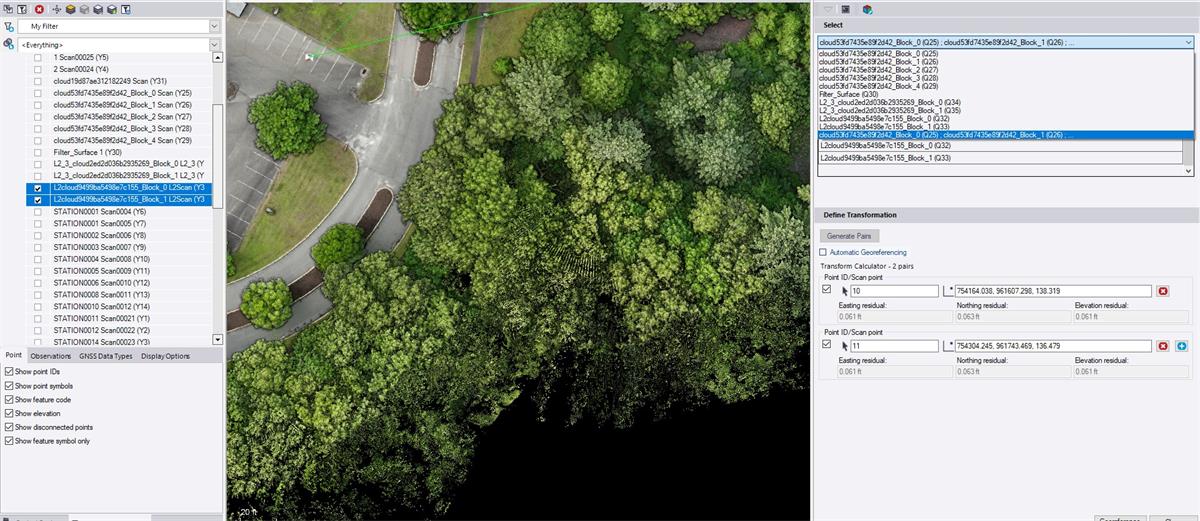Add a new pair with blue plus icon
The width and height of the screenshot is (1200, 521).
[x=1181, y=346]
